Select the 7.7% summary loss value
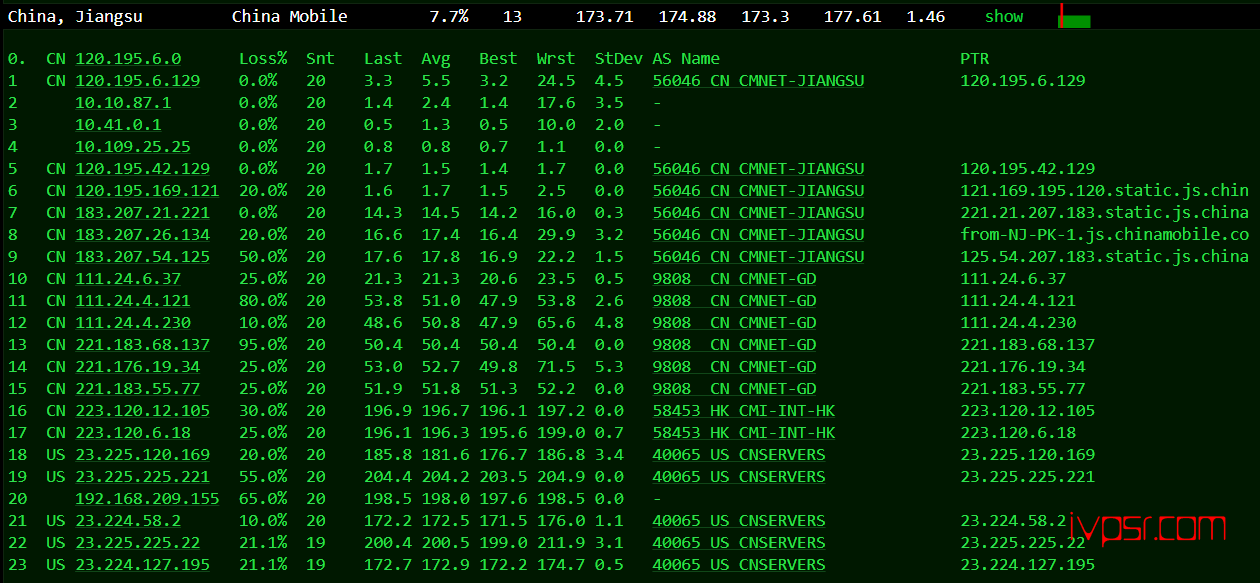 pyautogui.click(x=449, y=16)
